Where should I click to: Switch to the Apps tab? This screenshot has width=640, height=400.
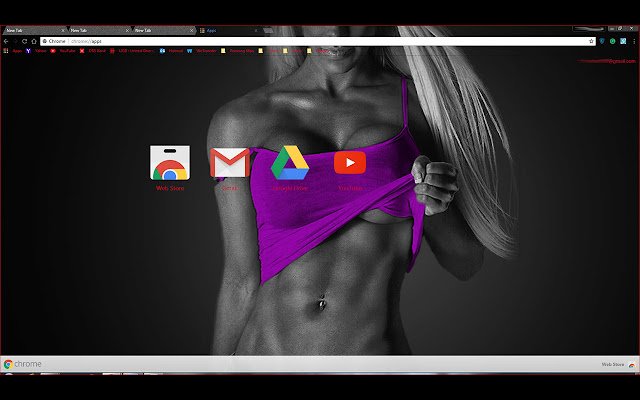point(229,30)
